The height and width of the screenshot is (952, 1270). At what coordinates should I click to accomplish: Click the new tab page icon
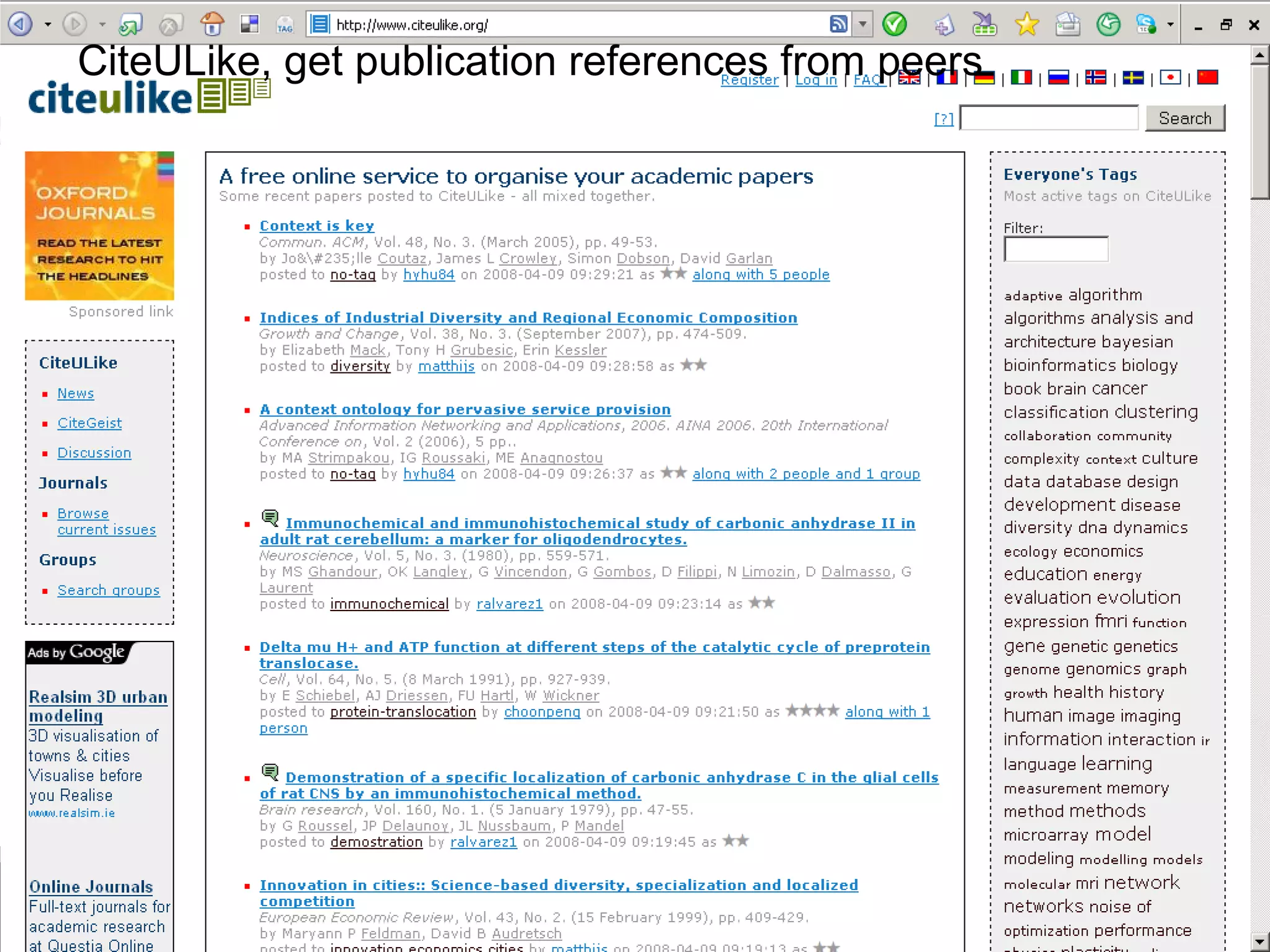944,25
